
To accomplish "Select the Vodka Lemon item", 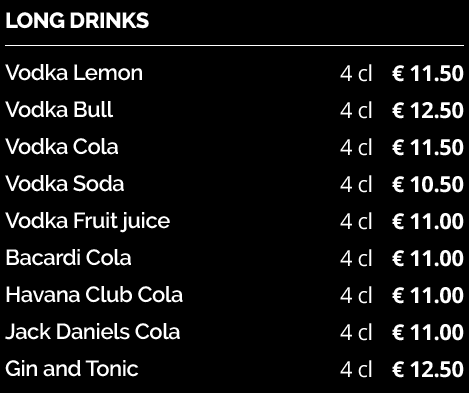I will click(x=74, y=73).
